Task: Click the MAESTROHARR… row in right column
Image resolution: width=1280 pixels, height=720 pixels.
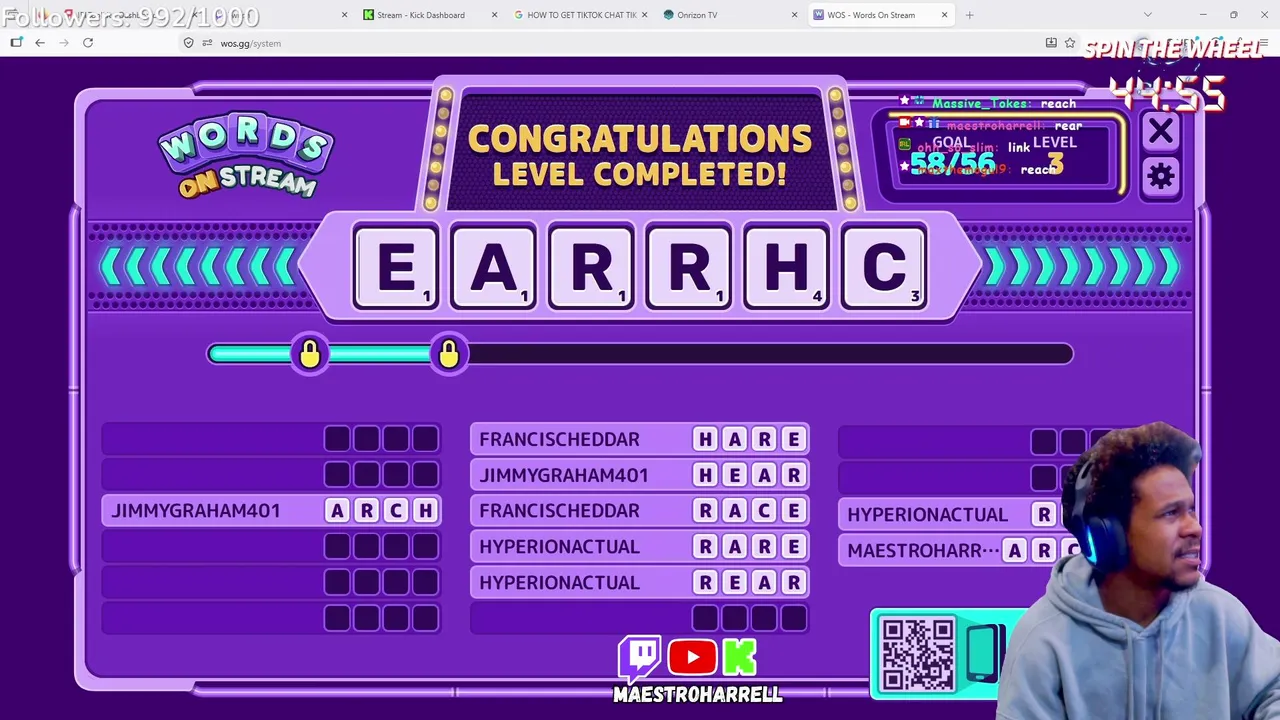Action: click(x=960, y=551)
